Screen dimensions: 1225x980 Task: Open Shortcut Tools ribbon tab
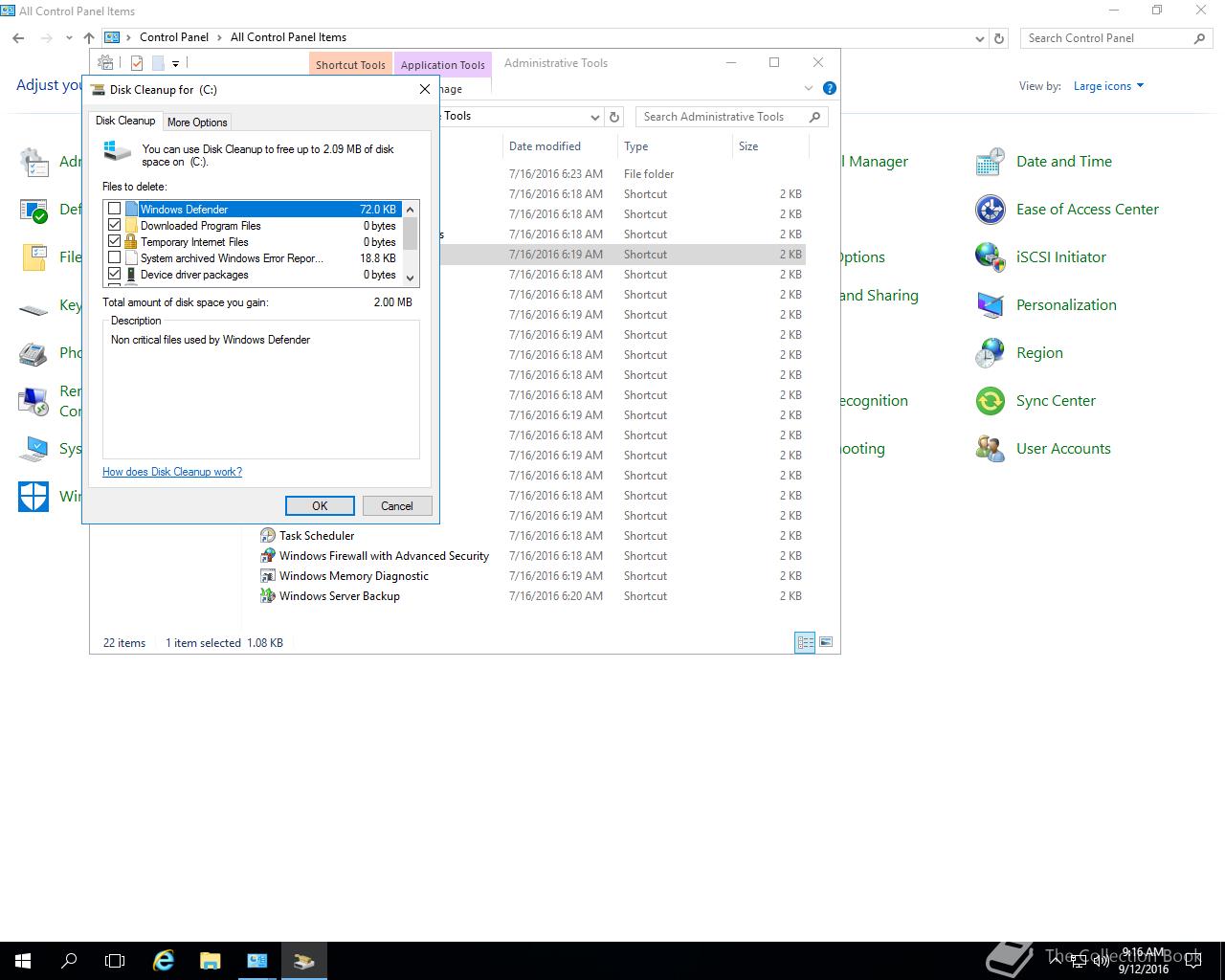point(350,65)
